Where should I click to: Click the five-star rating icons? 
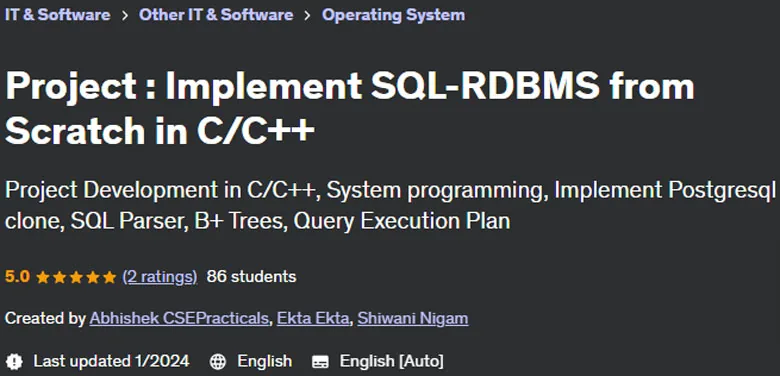pos(76,277)
